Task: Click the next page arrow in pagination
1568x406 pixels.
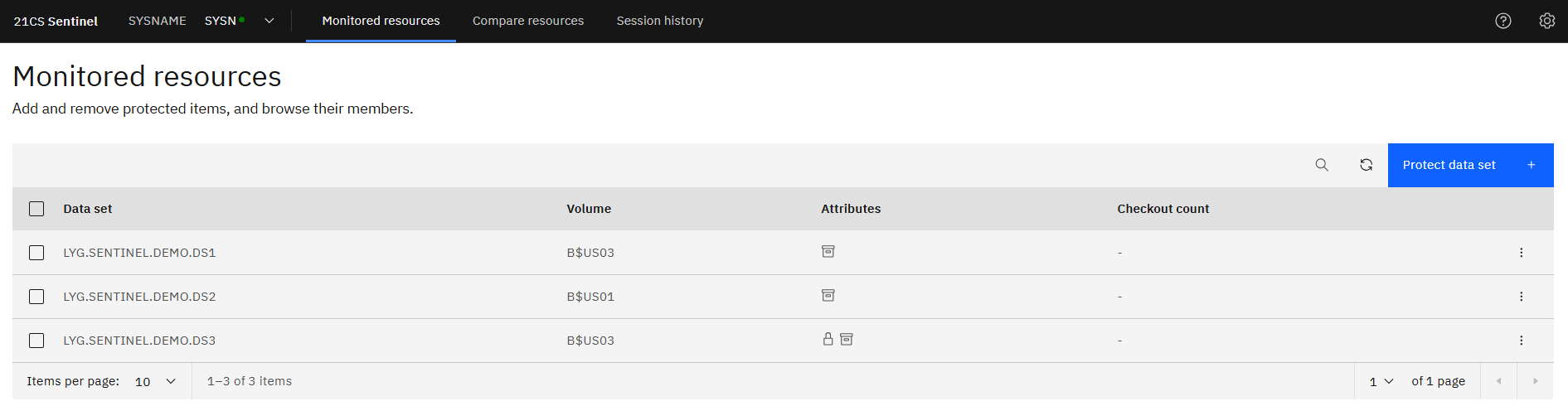Action: point(1535,381)
